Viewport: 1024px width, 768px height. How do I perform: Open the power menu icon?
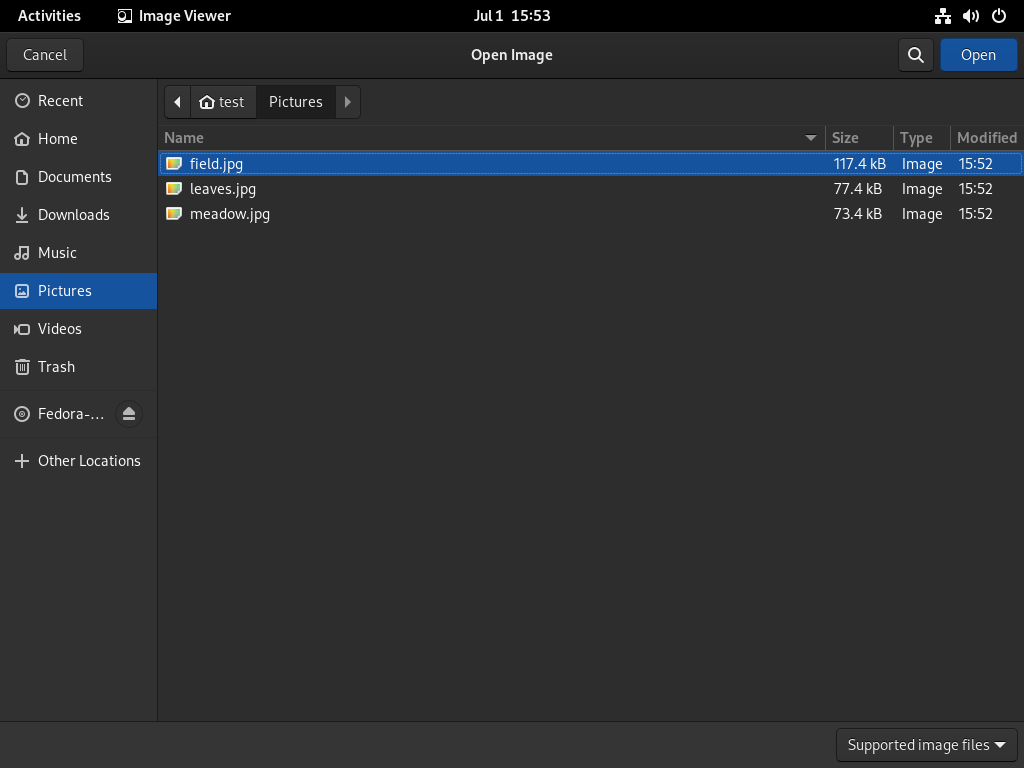999,16
